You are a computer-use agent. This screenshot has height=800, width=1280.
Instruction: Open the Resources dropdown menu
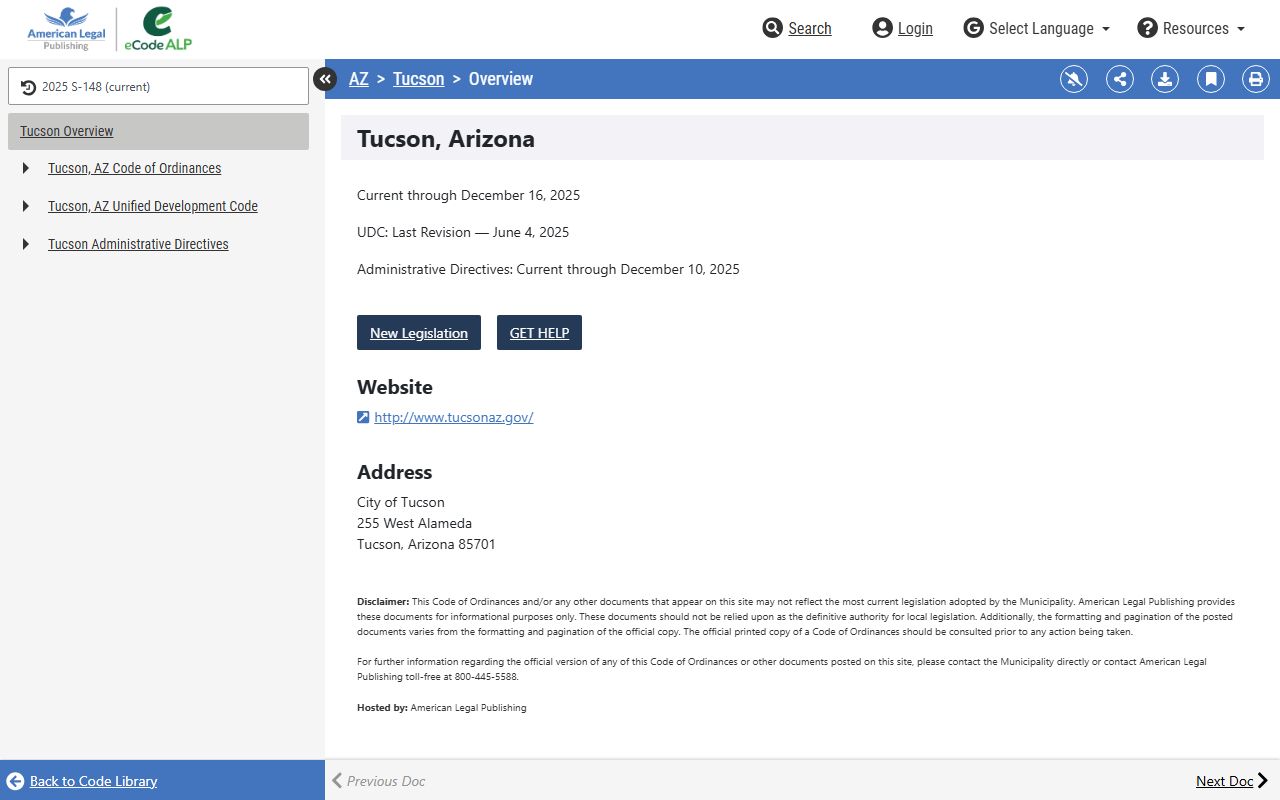[1192, 28]
